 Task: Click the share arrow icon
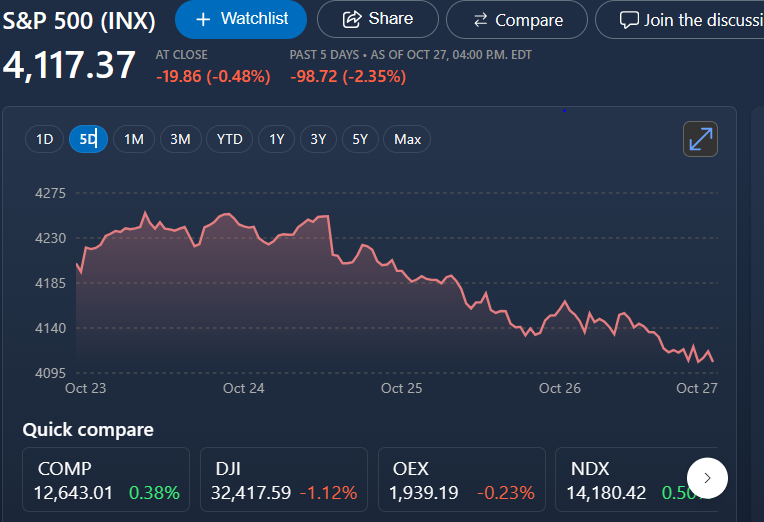pos(352,19)
